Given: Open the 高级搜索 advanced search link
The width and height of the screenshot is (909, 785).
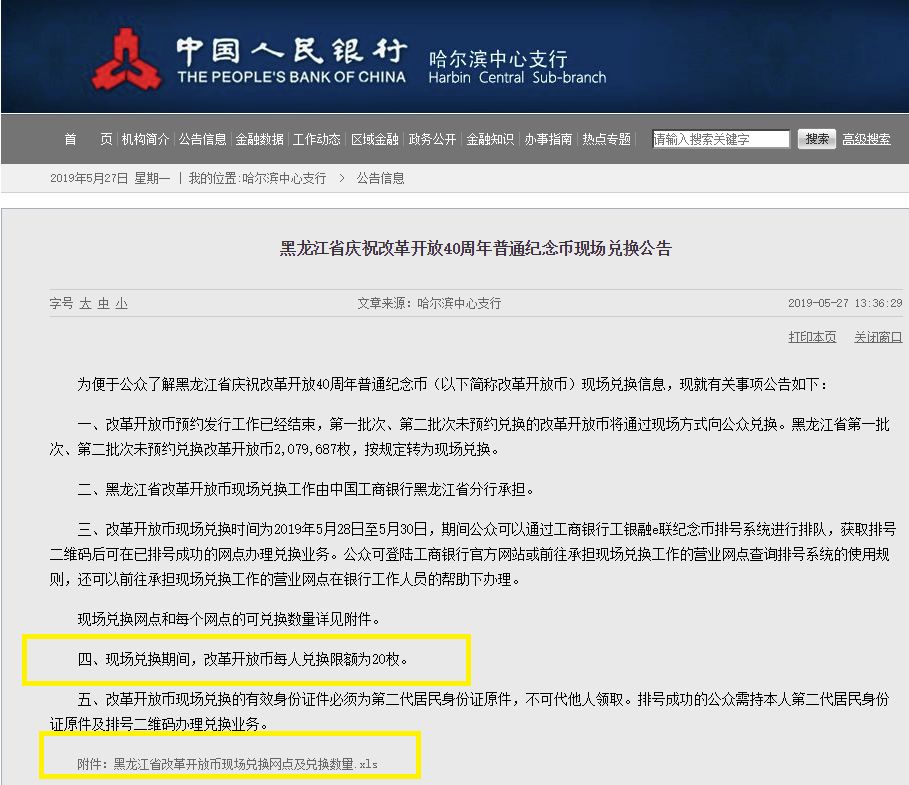Looking at the screenshot, I should 866,139.
